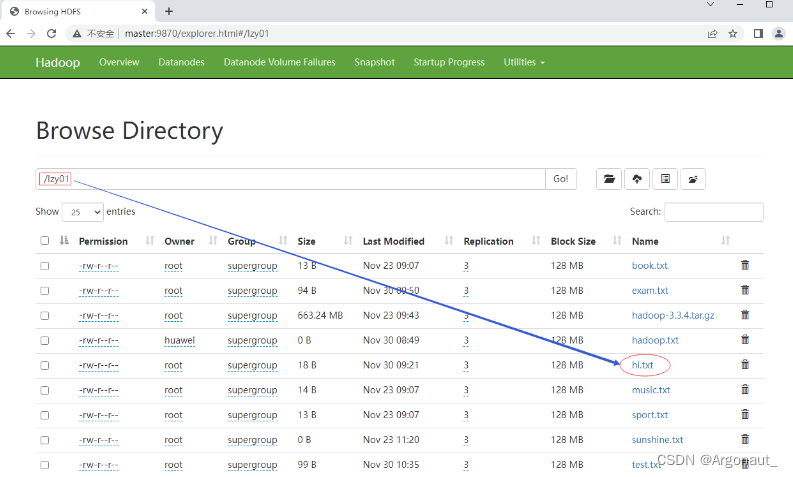Click the create directory folder icon
Image resolution: width=793 pixels, height=477 pixels.
609,179
